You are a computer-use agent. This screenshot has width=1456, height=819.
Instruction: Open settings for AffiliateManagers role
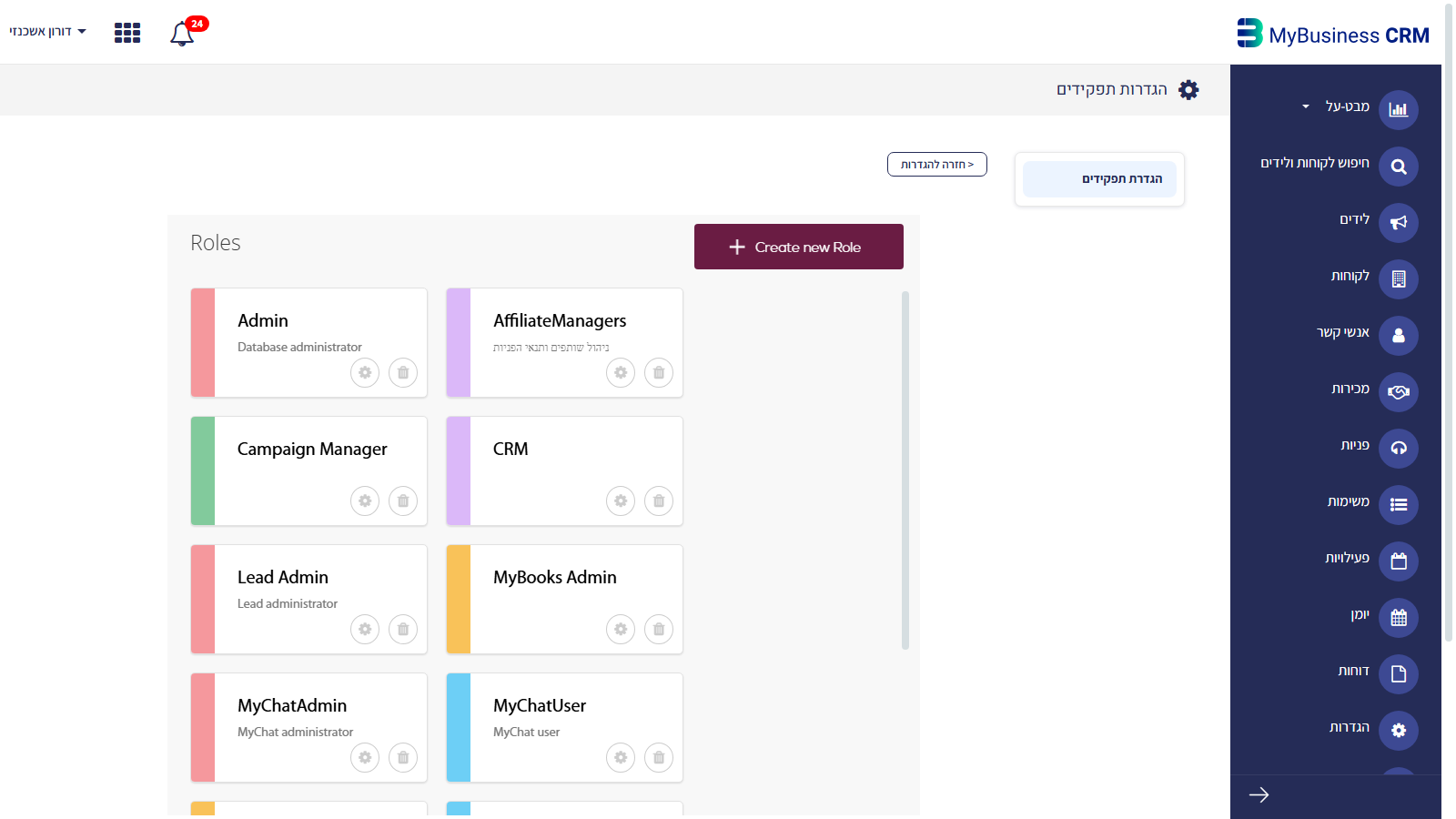tap(621, 372)
